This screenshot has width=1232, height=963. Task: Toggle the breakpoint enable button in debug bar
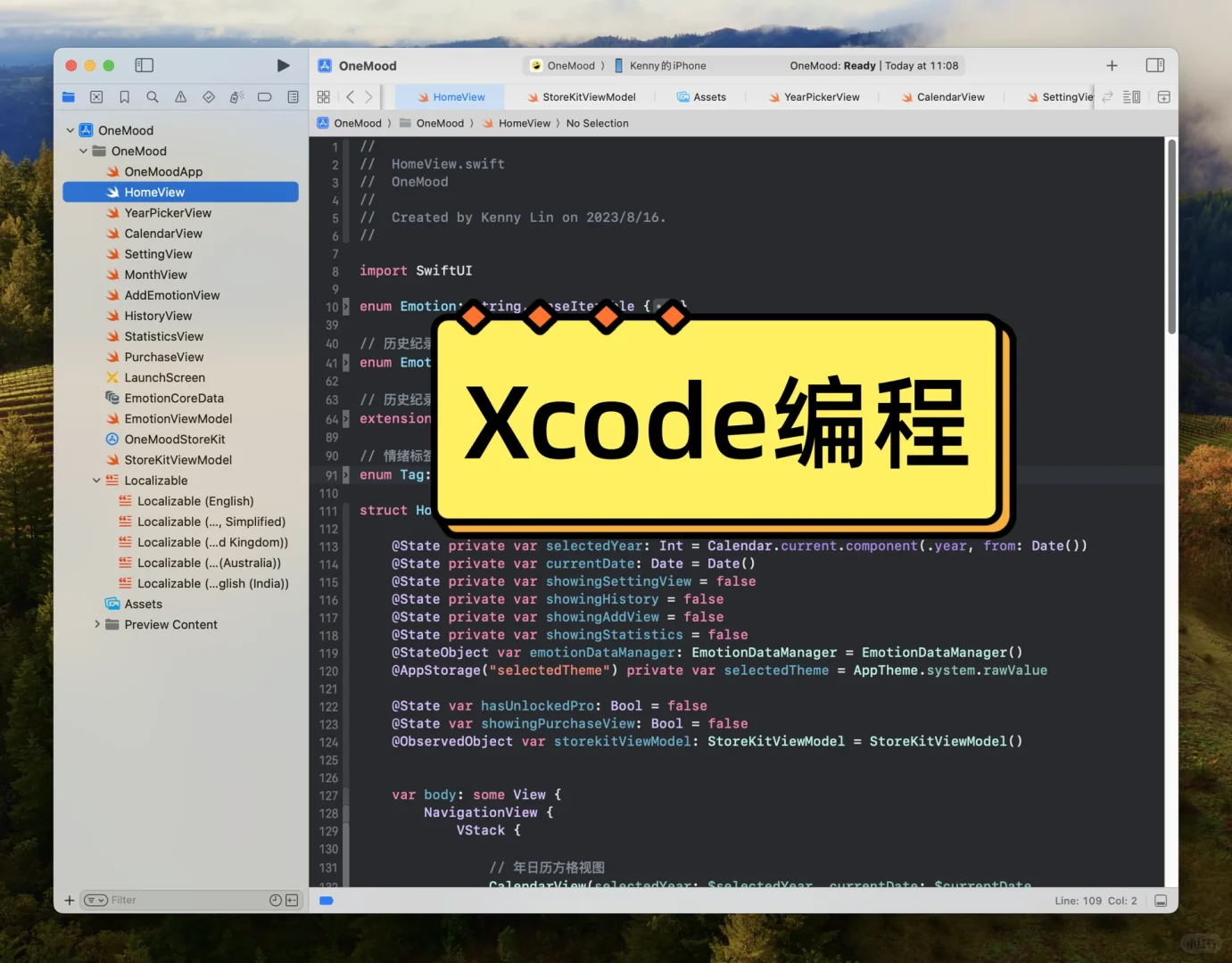pyautogui.click(x=326, y=901)
